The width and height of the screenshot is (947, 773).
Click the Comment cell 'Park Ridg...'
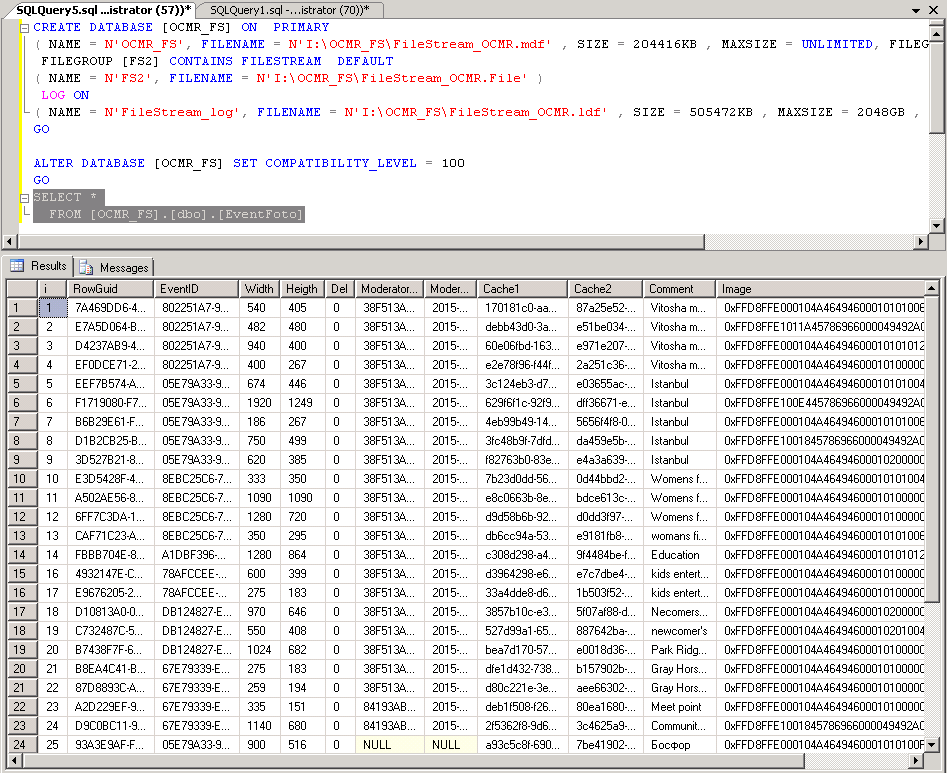[x=679, y=650]
